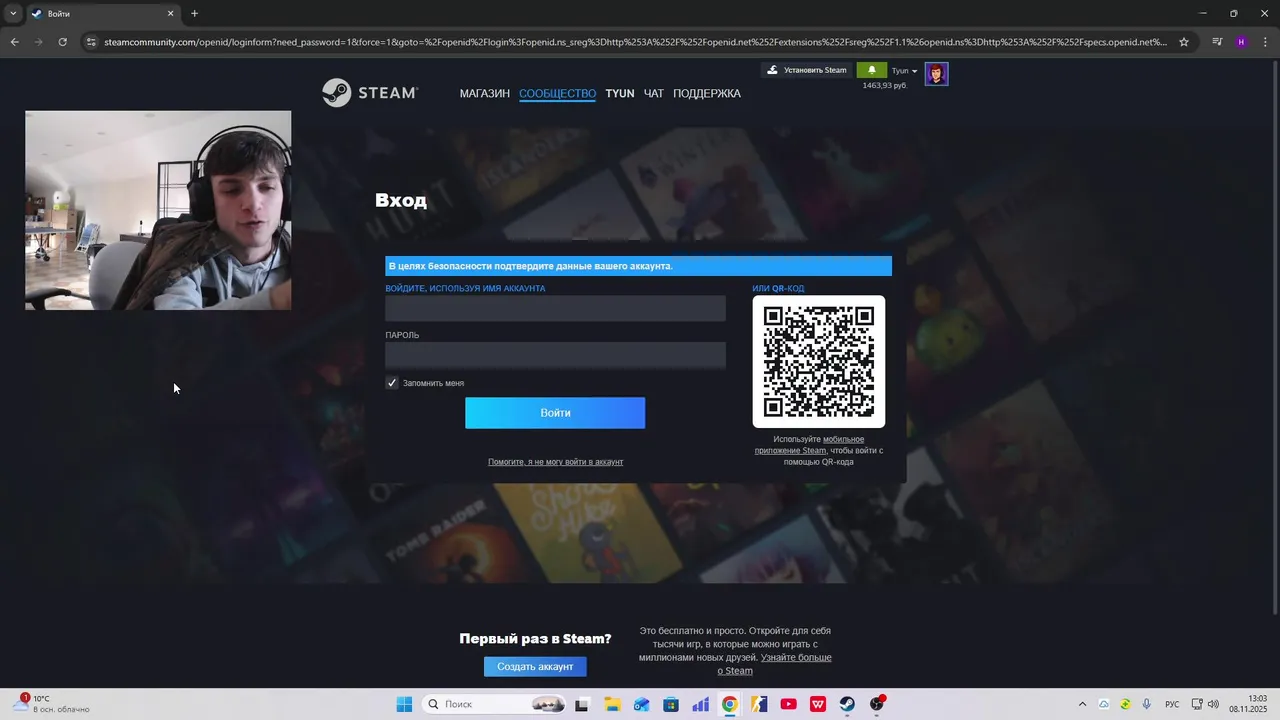Click the wallet balance 1463,93 руб.
This screenshot has width=1280, height=720.
pyautogui.click(x=885, y=86)
